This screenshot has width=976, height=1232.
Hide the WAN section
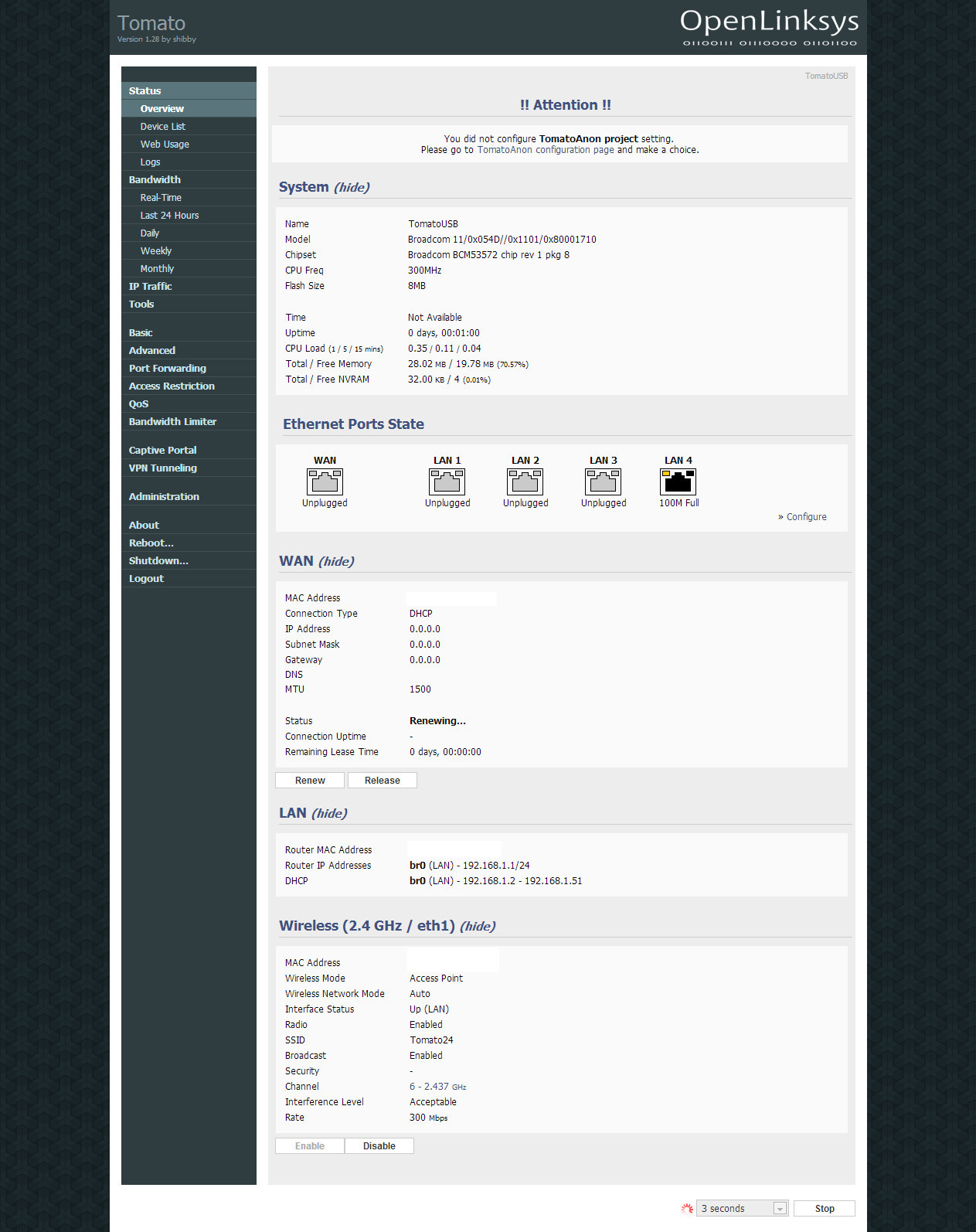coord(336,561)
